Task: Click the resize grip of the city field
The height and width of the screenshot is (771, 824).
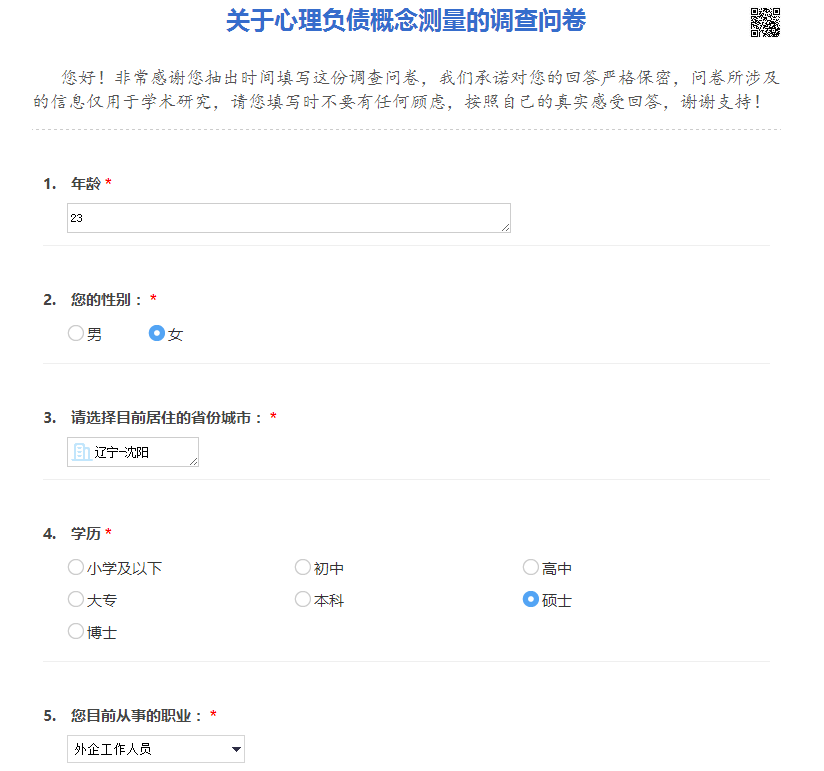Action: click(193, 460)
